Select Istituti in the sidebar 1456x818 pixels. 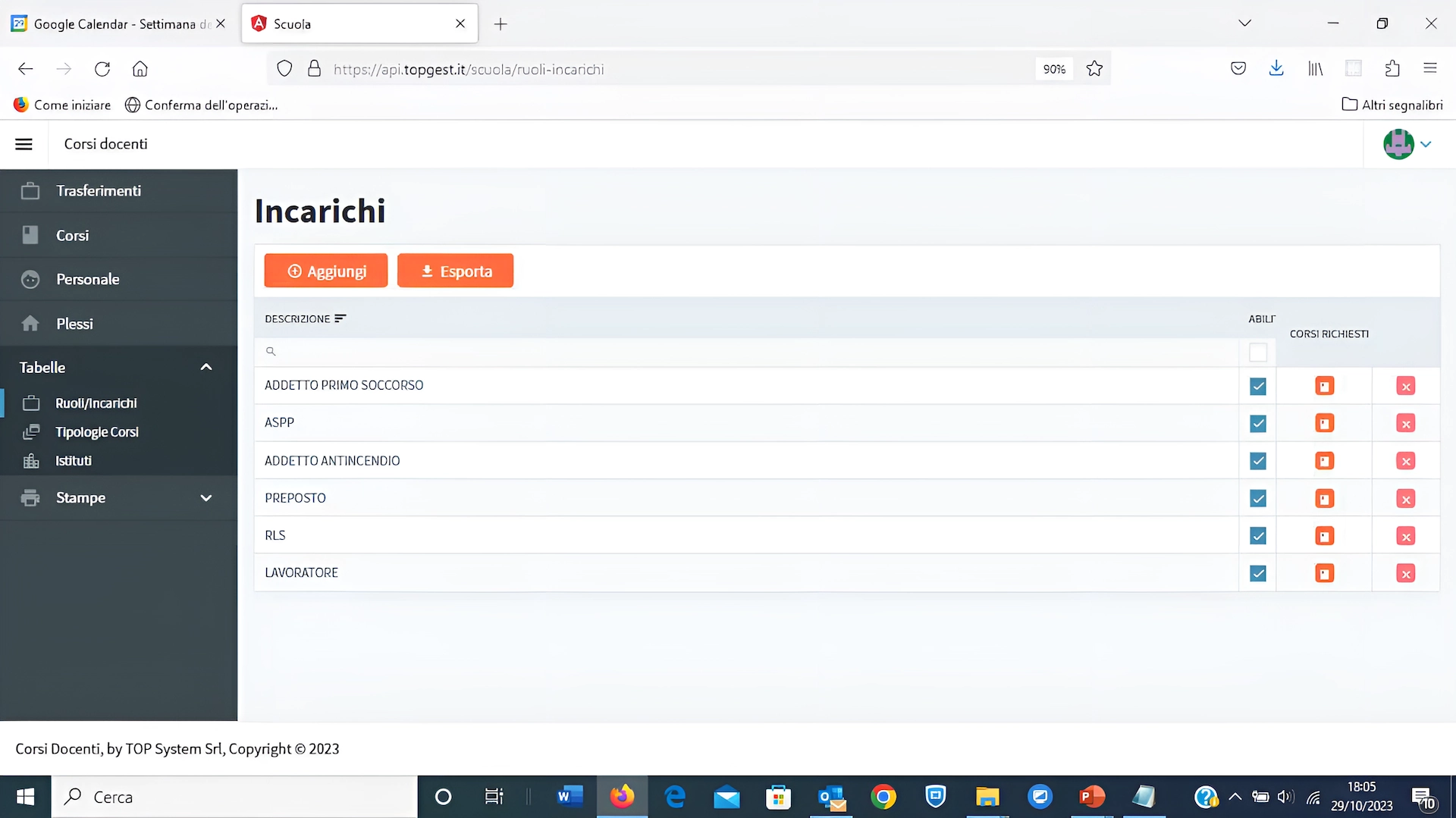pyautogui.click(x=118, y=461)
